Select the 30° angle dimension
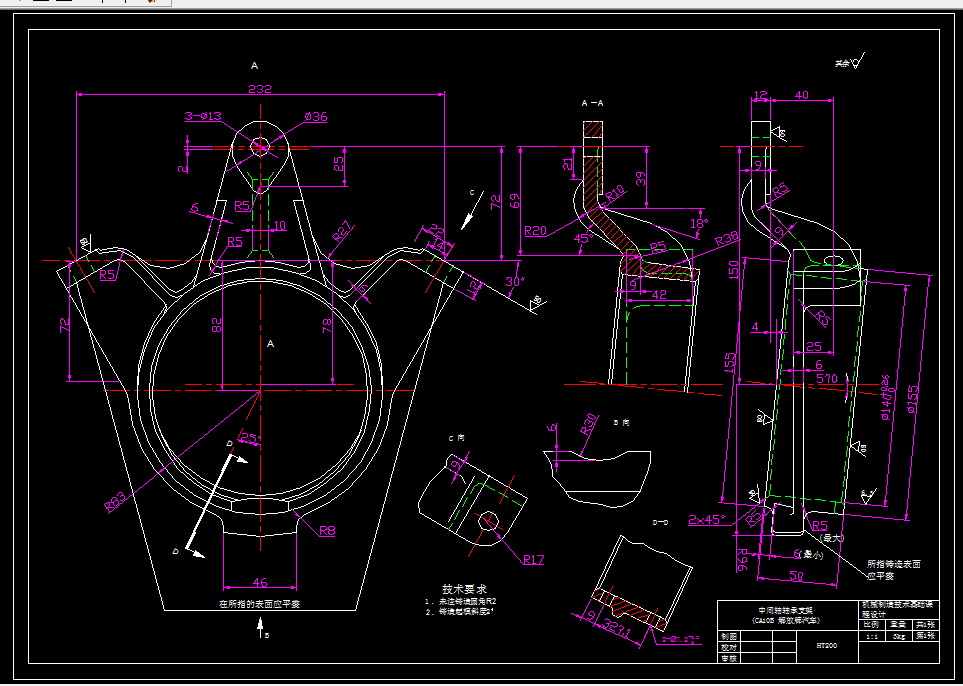 coord(515,281)
